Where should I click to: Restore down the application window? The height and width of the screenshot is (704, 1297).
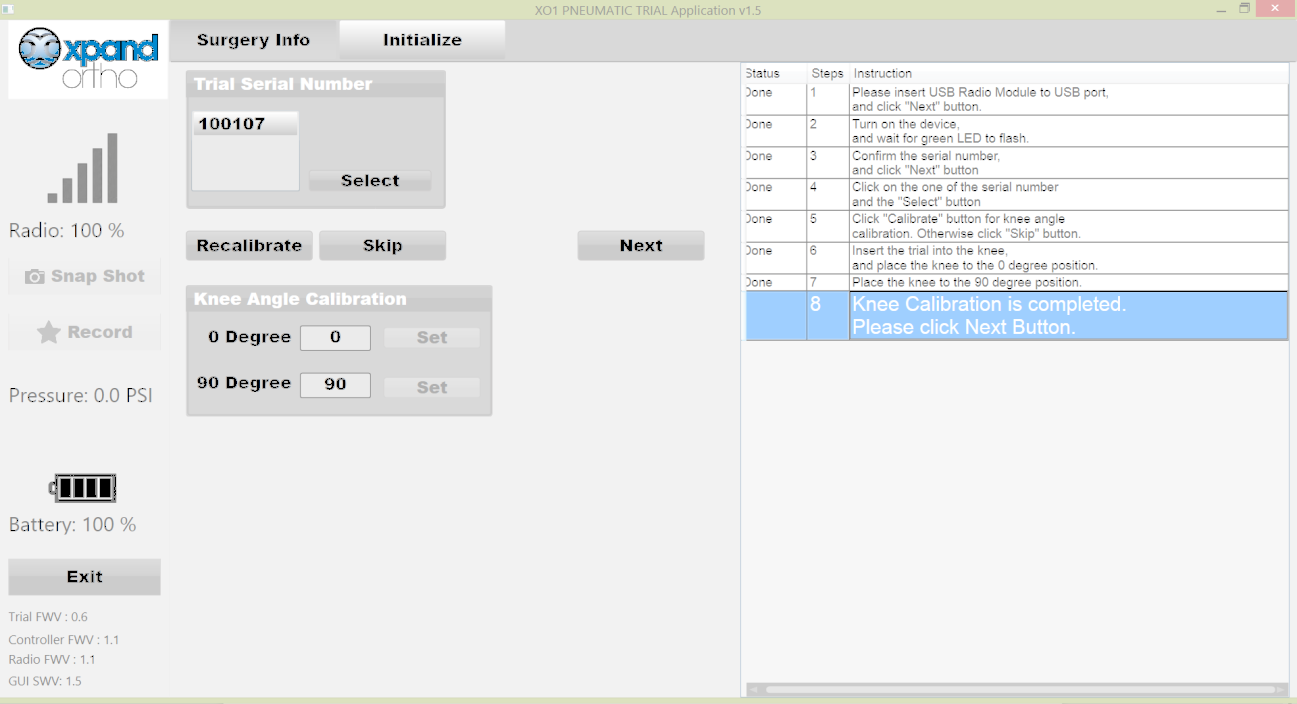[1245, 9]
